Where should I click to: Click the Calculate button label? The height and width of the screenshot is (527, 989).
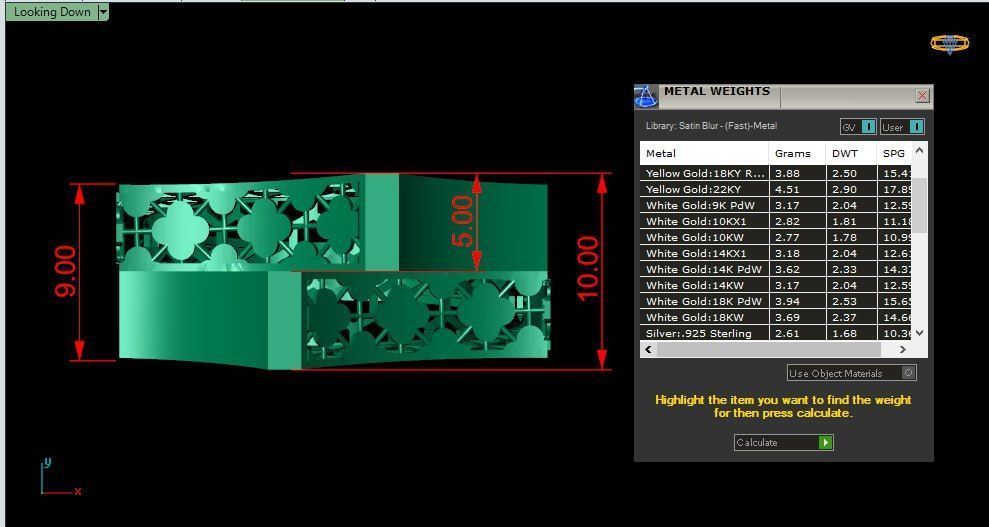(x=756, y=443)
